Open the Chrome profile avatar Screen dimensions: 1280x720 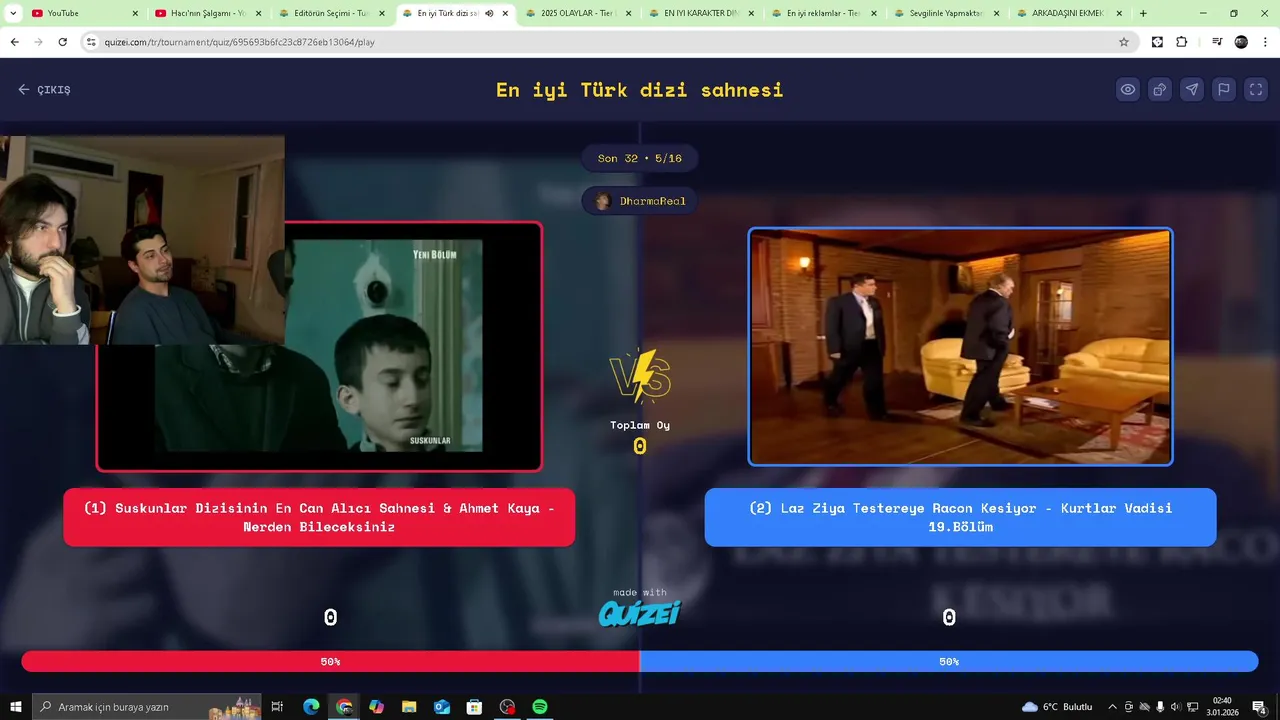(x=1241, y=42)
